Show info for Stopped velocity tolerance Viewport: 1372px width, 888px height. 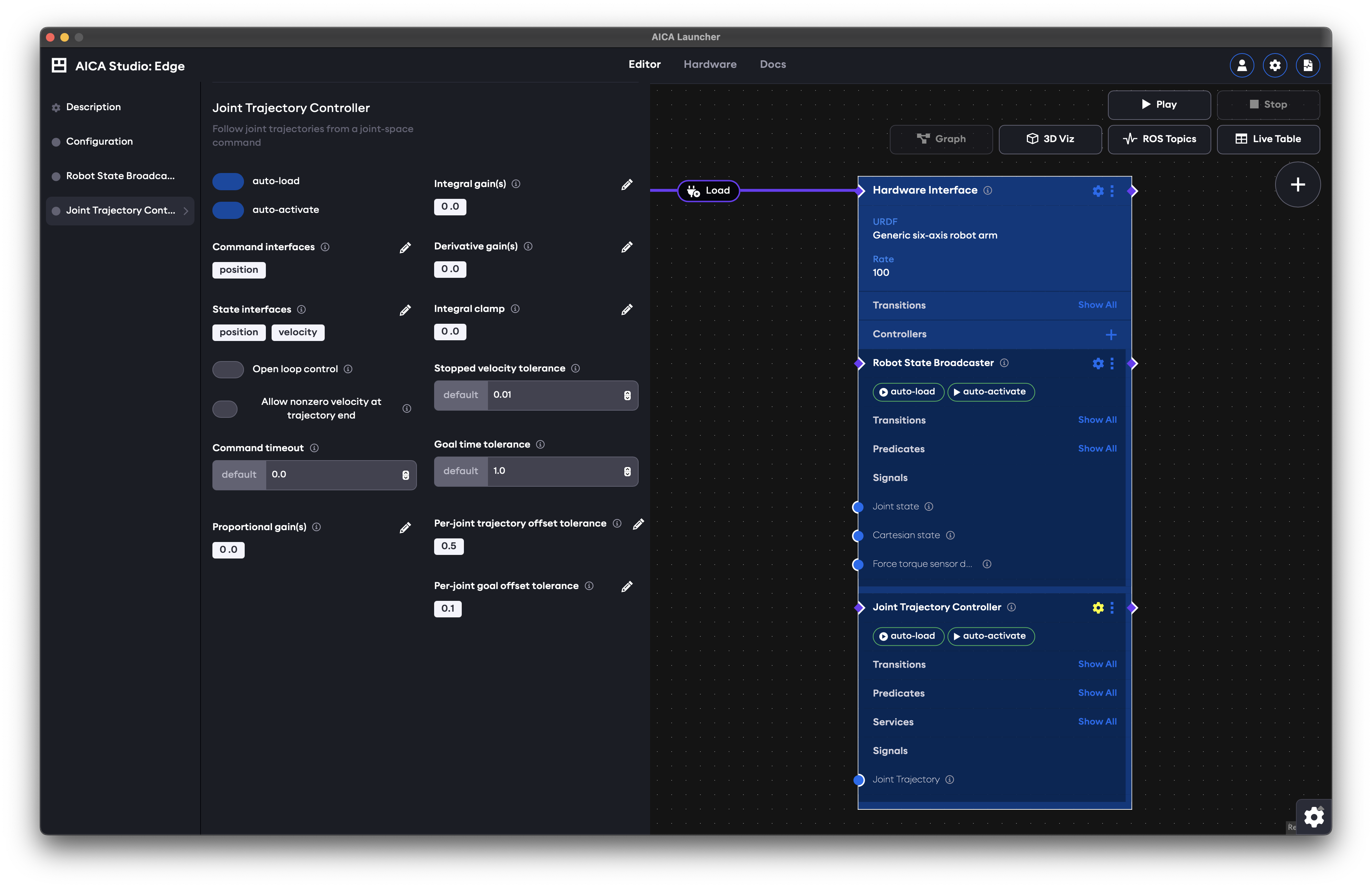tap(575, 369)
